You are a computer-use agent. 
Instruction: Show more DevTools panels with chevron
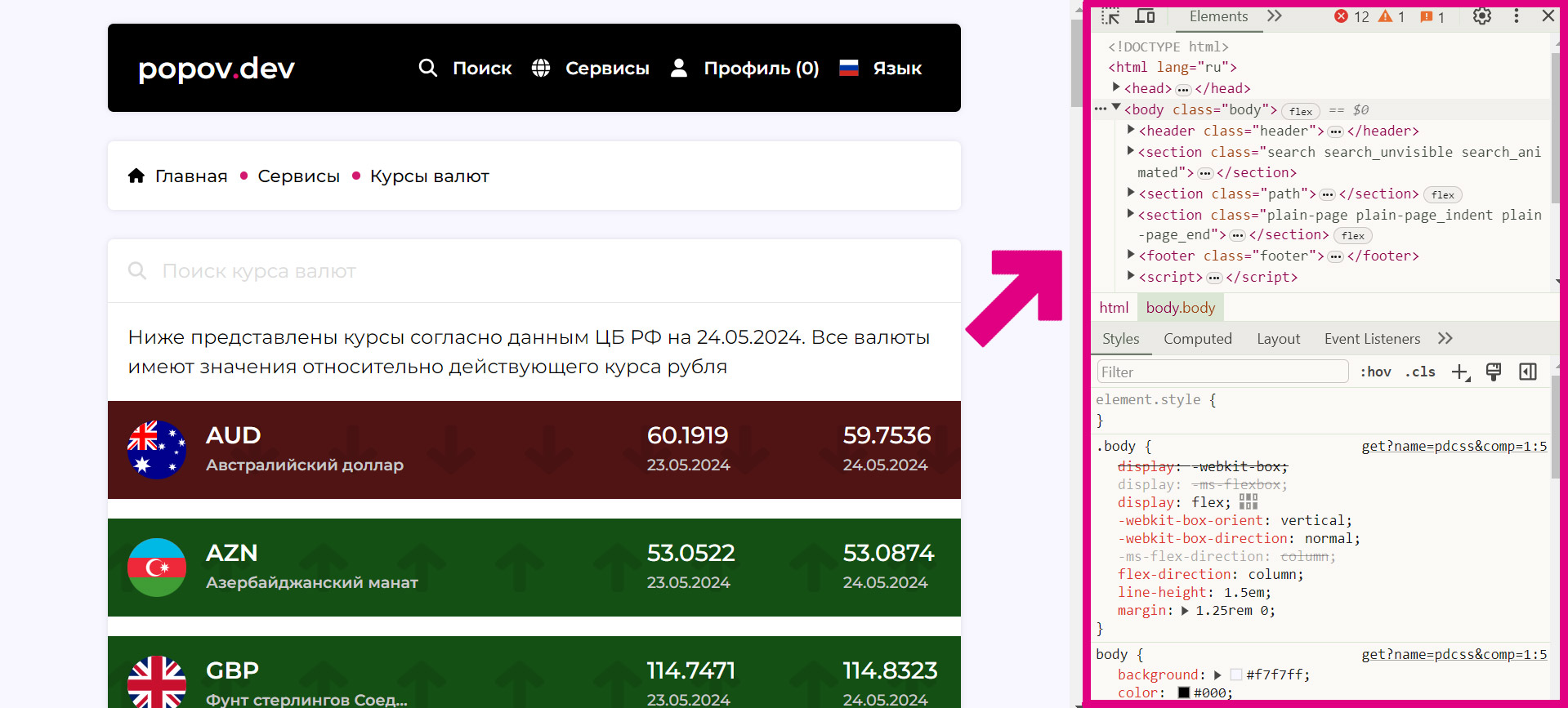[1274, 16]
